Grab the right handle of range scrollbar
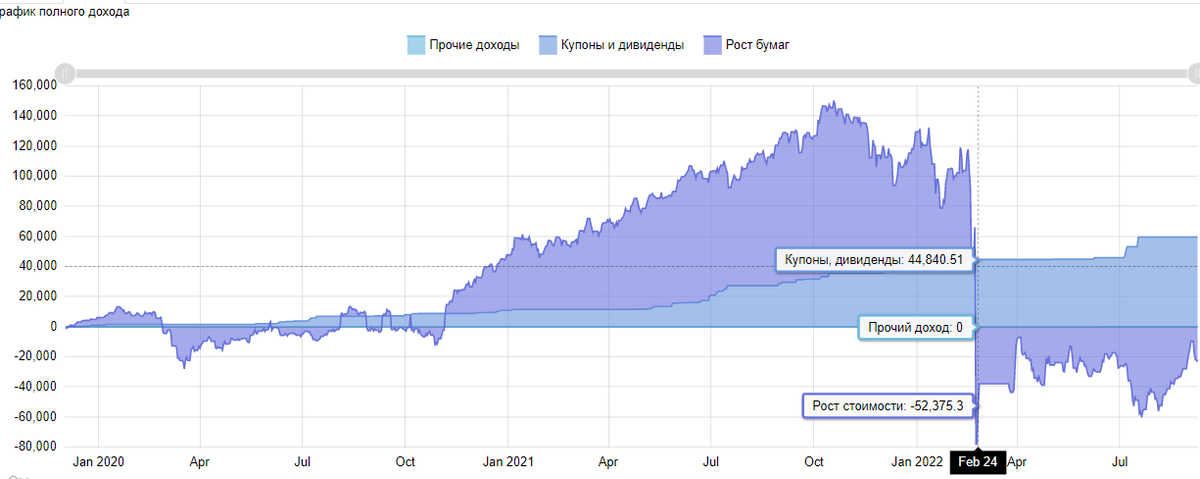This screenshot has width=1200, height=479. pos(1194,73)
